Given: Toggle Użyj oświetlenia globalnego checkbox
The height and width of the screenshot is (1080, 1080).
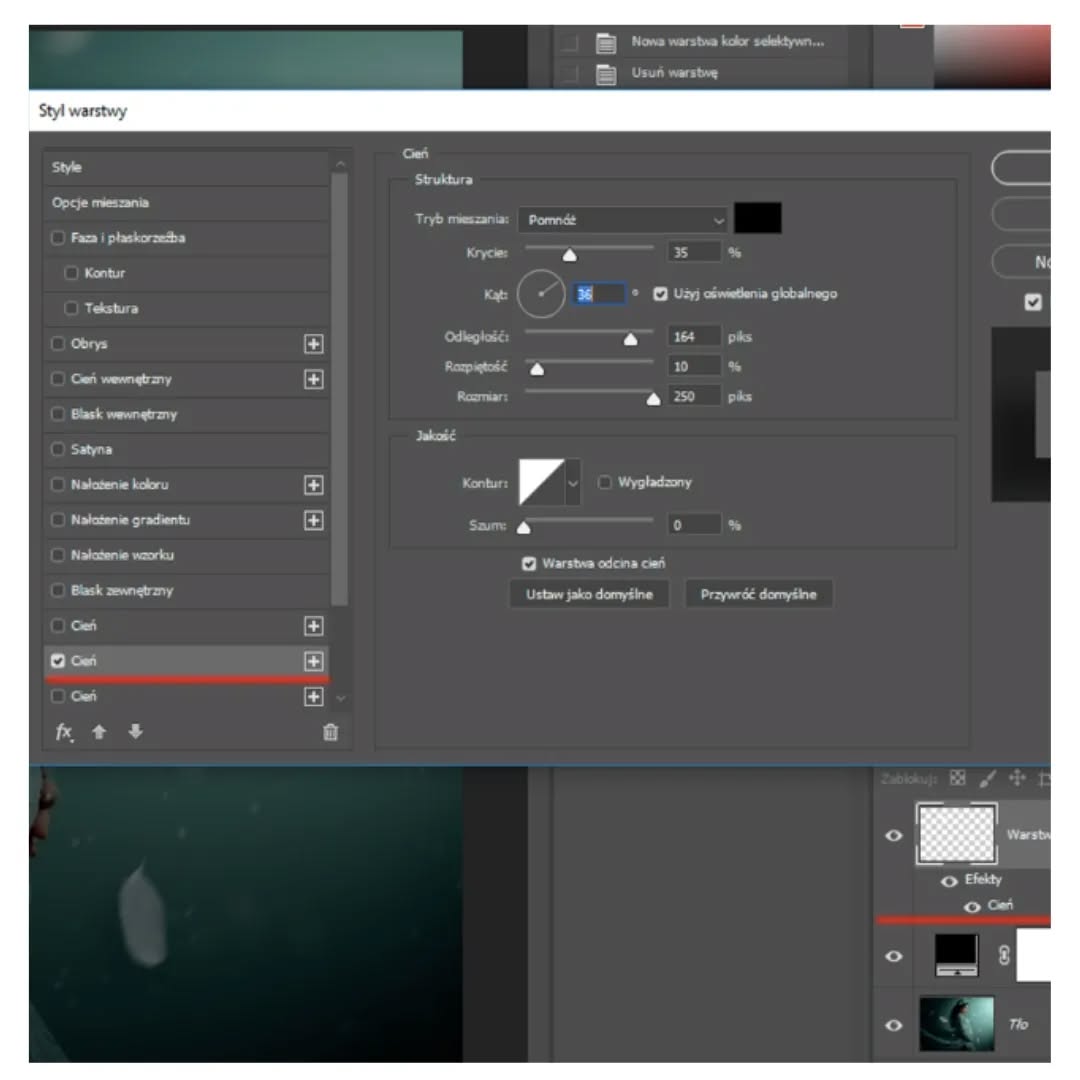Looking at the screenshot, I should (660, 294).
